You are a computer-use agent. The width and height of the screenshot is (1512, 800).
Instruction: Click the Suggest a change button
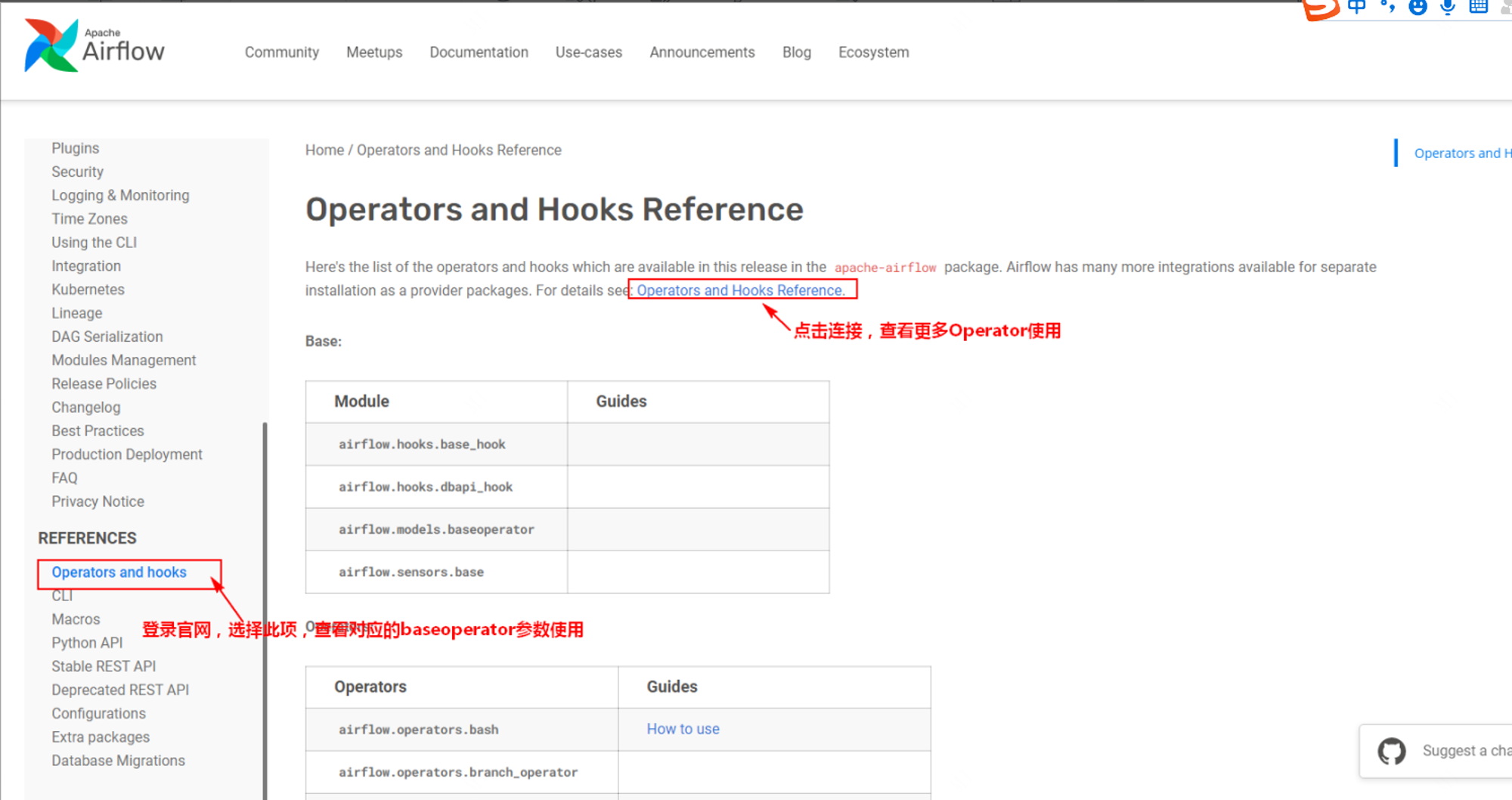pyautogui.click(x=1436, y=751)
